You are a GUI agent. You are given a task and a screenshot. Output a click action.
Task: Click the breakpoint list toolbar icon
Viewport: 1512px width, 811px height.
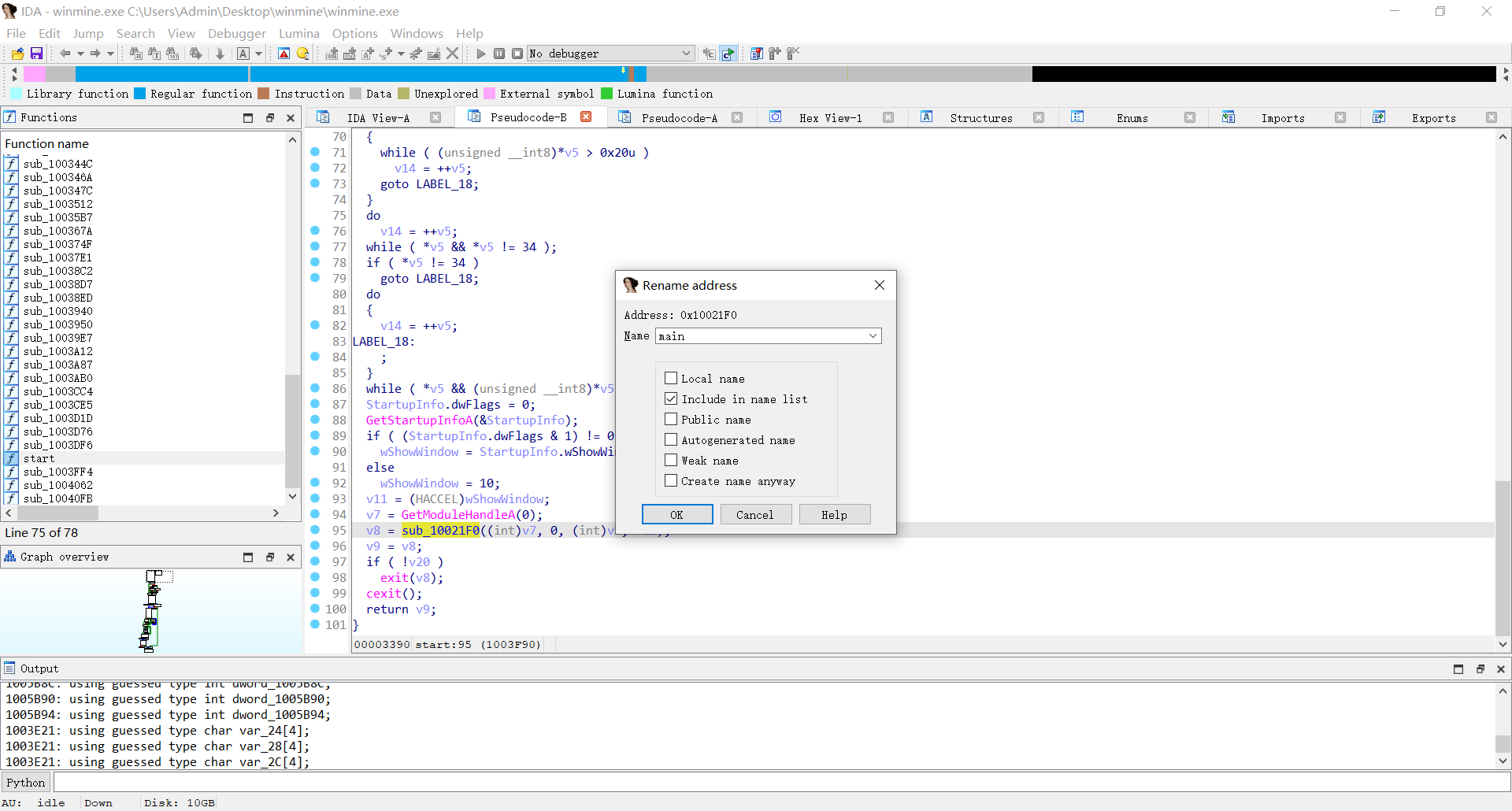pyautogui.click(x=756, y=54)
